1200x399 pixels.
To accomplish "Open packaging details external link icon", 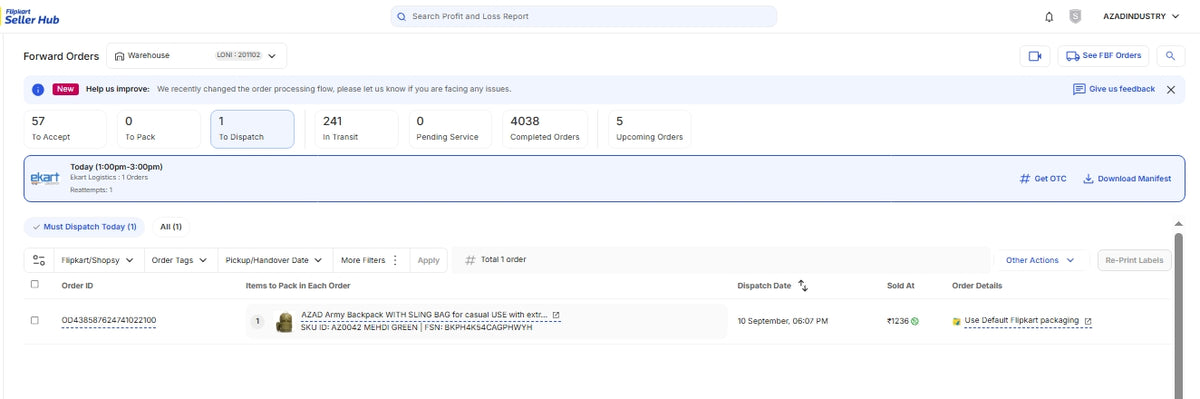I will (1088, 321).
